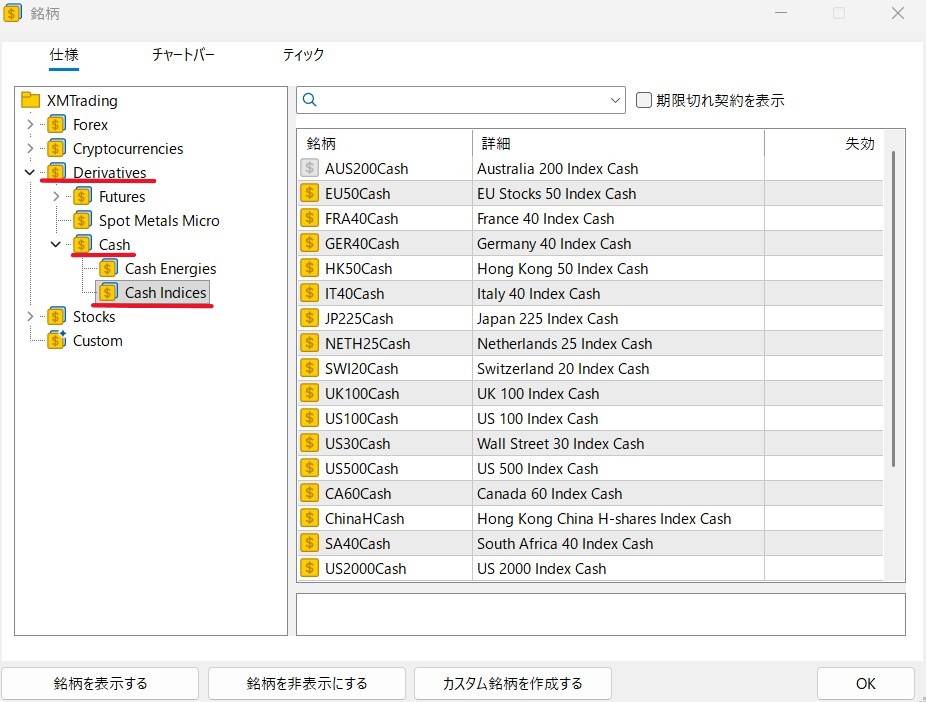Expand the Forex tree node
Image resolution: width=926 pixels, height=702 pixels.
tap(30, 125)
